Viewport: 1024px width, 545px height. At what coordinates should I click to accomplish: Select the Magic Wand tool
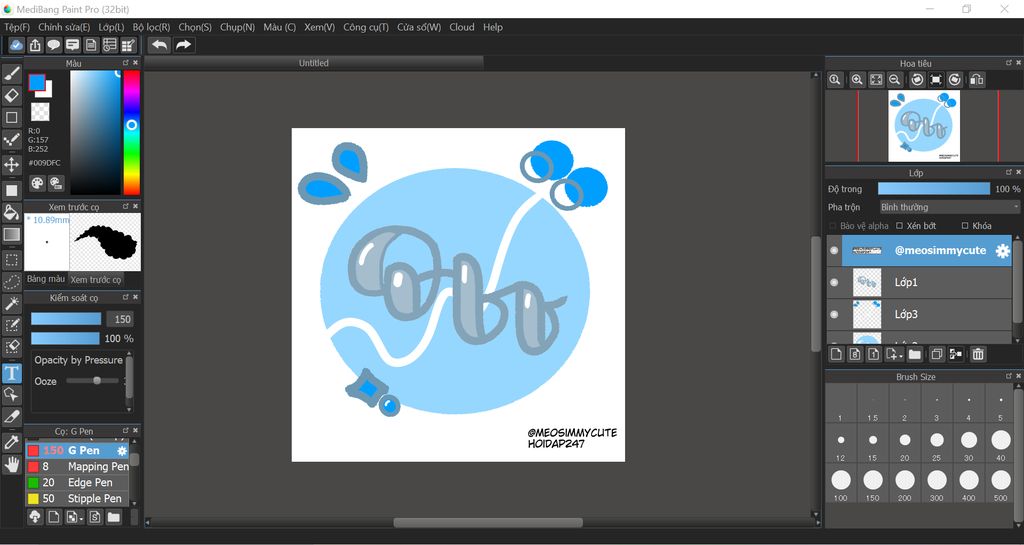tap(12, 304)
